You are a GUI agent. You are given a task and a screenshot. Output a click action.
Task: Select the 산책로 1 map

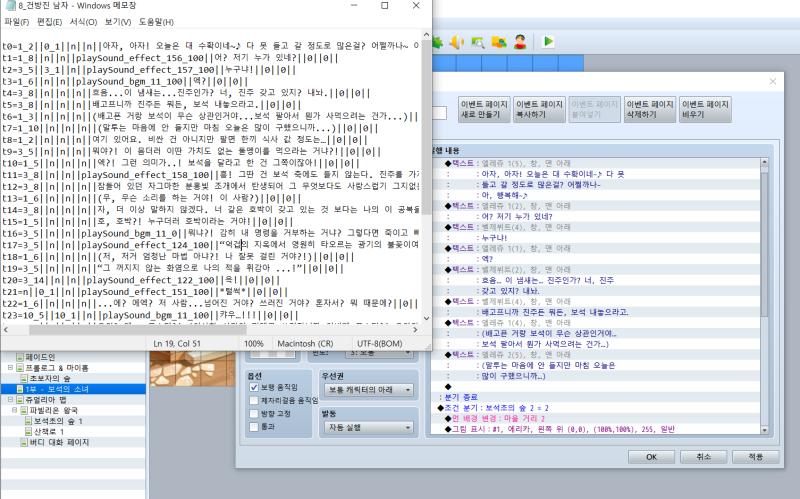coord(49,432)
